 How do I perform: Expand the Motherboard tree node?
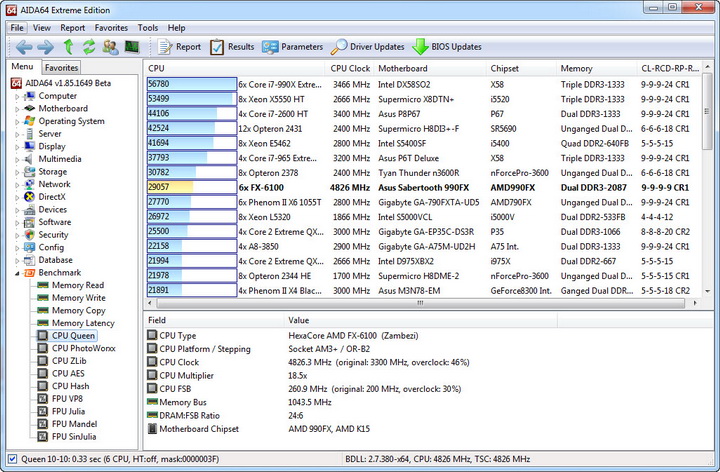coord(17,109)
